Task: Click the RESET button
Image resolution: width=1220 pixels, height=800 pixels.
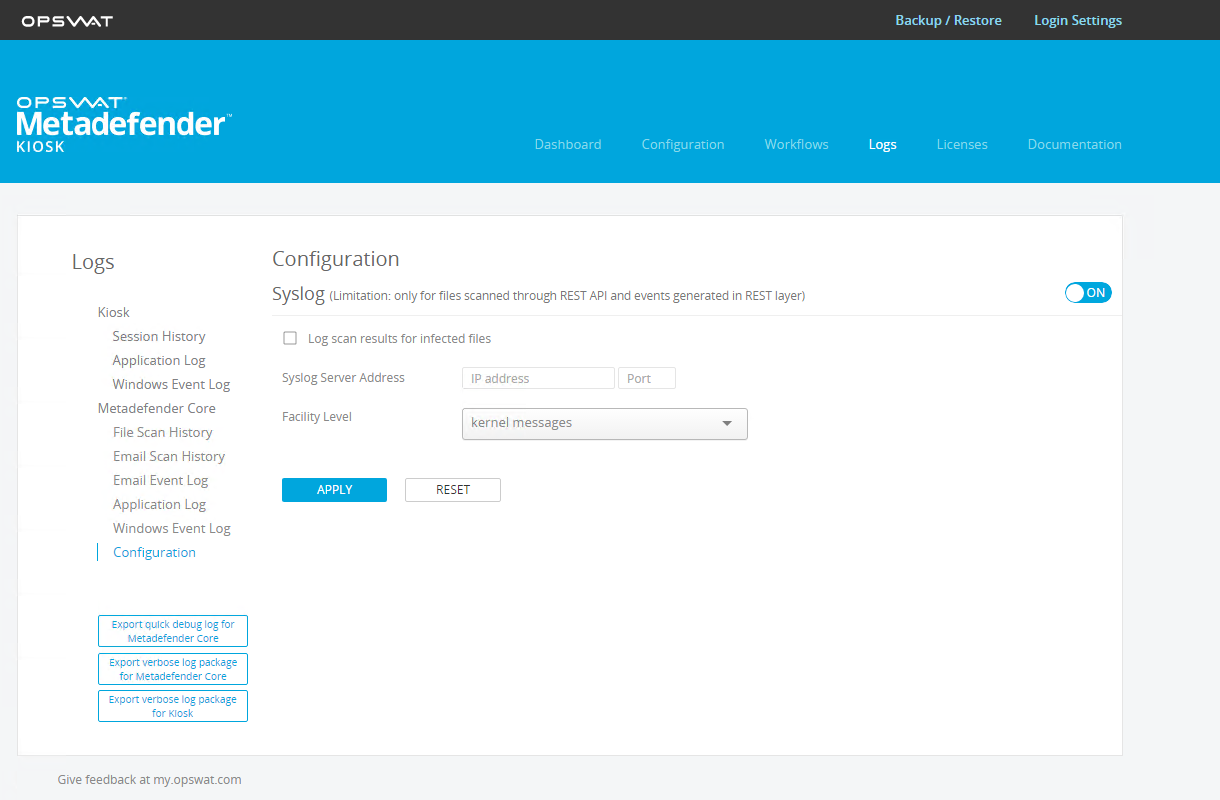Action: click(x=453, y=489)
